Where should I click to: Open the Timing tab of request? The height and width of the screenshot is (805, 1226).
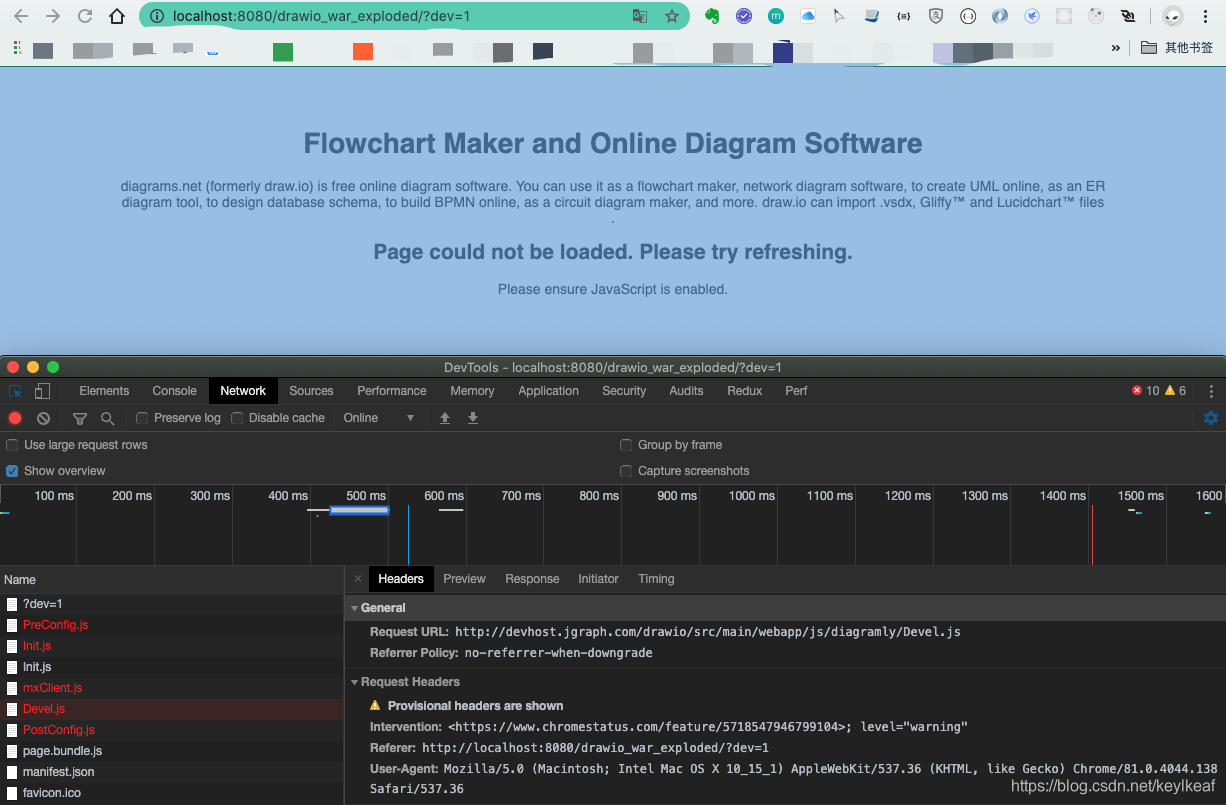[x=656, y=579]
